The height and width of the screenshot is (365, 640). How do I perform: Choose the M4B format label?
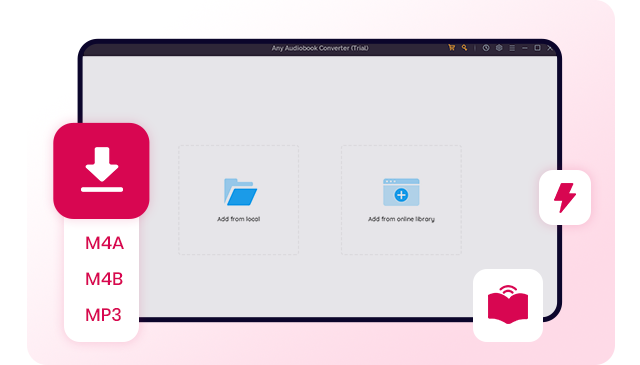click(104, 279)
